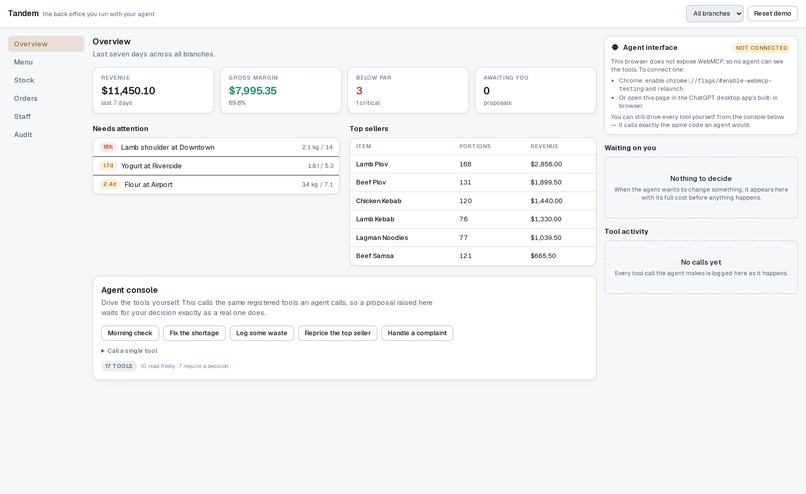Click the $2,856.00 revenue value
This screenshot has height=494, width=806.
coord(546,164)
